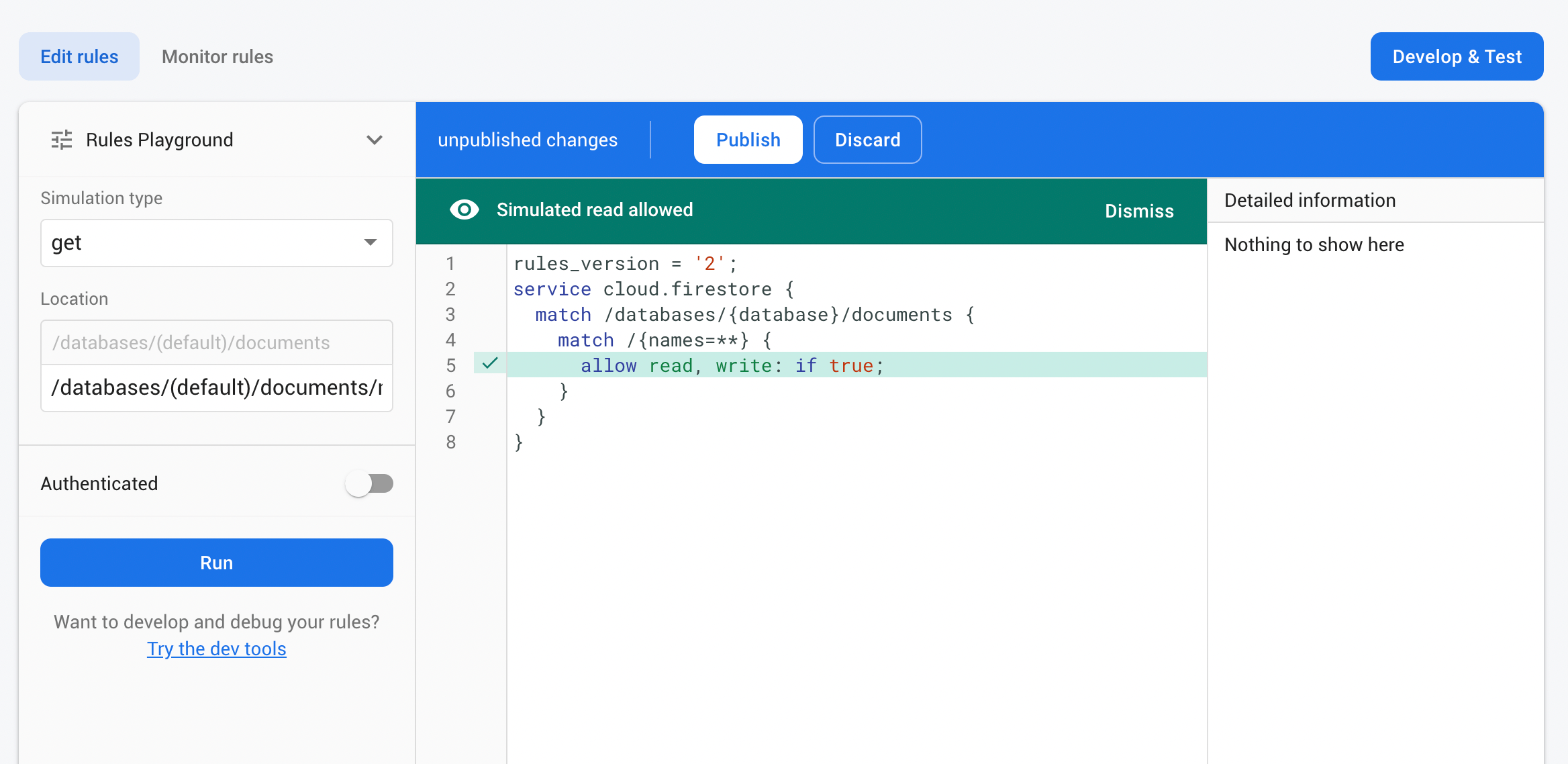Click the Rules Playground sliders icon
Screen dimensions: 1568x764
62,140
